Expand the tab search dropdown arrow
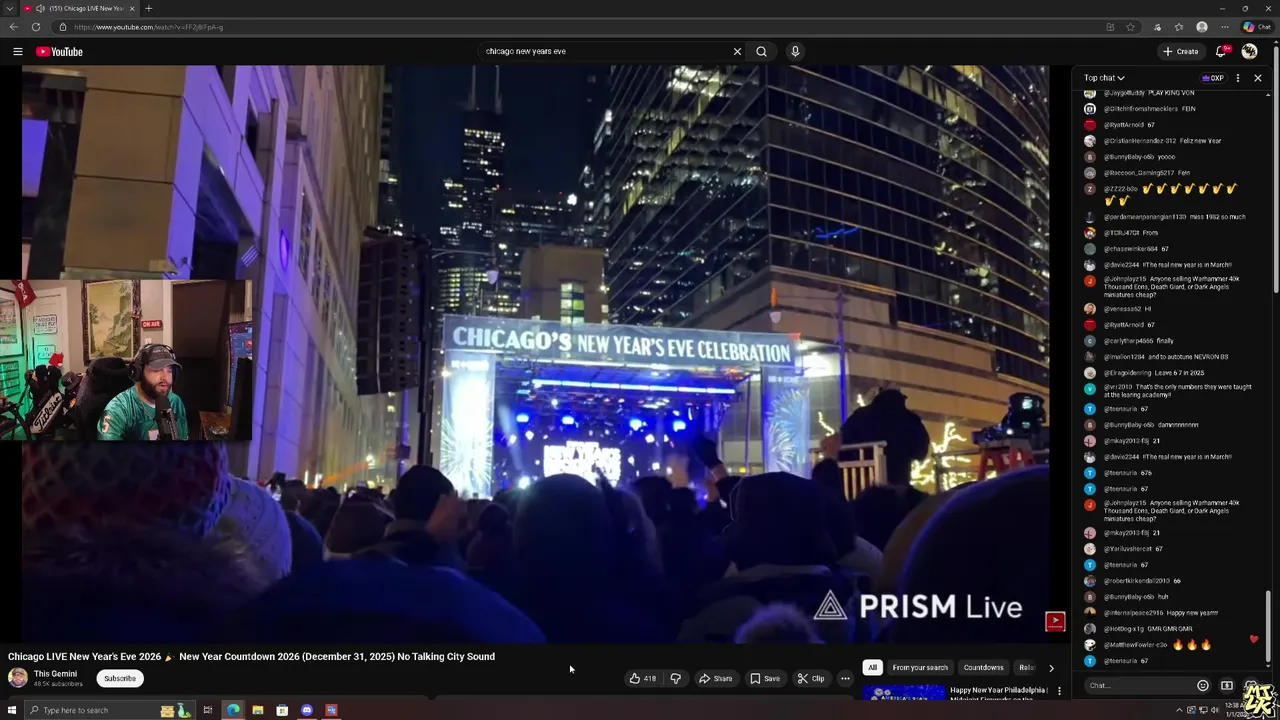The image size is (1280, 720). (x=10, y=8)
